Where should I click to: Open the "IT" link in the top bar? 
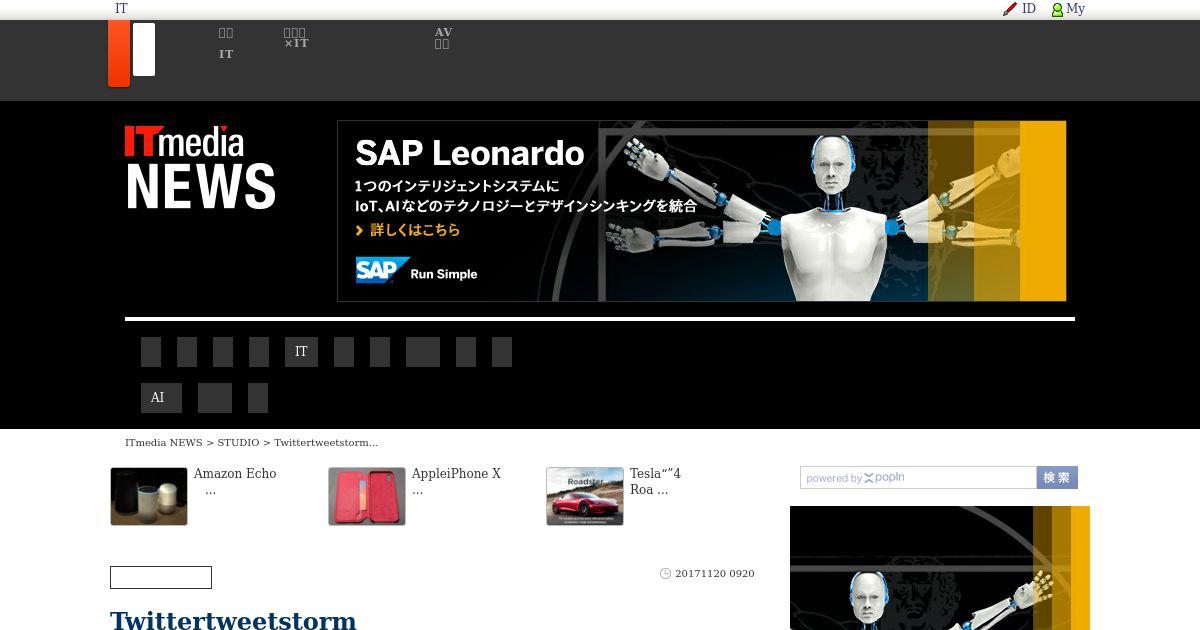[121, 9]
